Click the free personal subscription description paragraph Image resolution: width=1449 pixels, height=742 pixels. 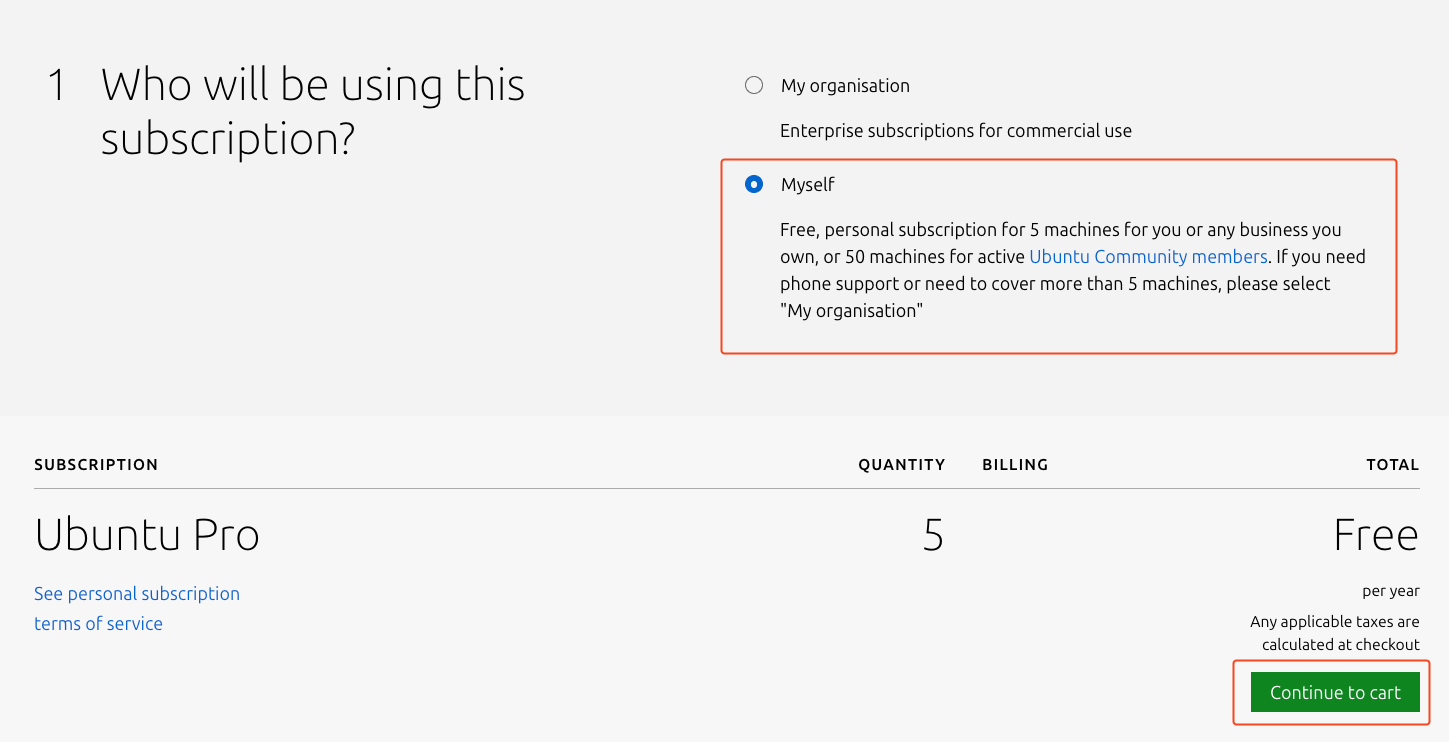click(x=1060, y=271)
